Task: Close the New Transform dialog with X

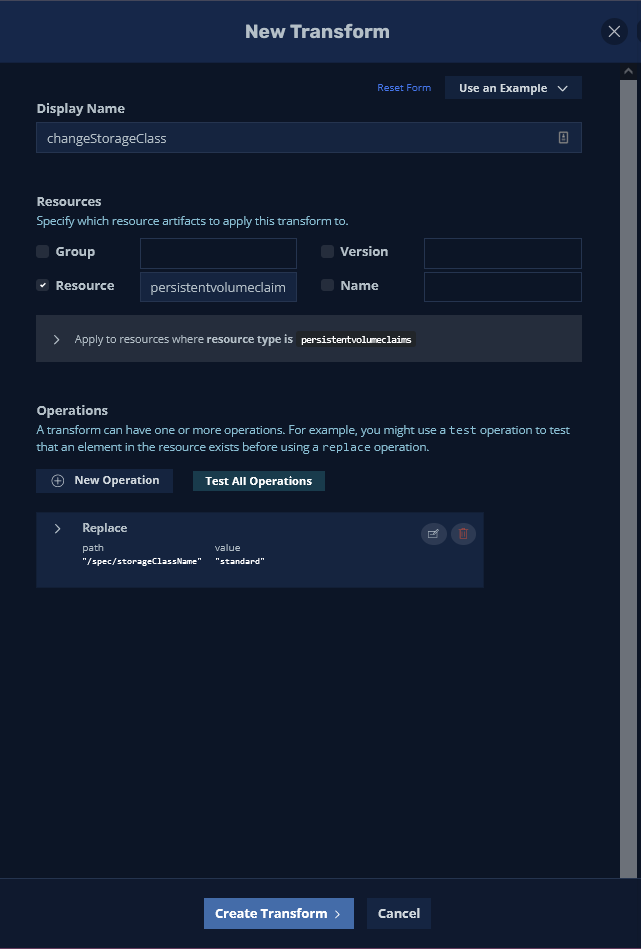Action: 614,31
